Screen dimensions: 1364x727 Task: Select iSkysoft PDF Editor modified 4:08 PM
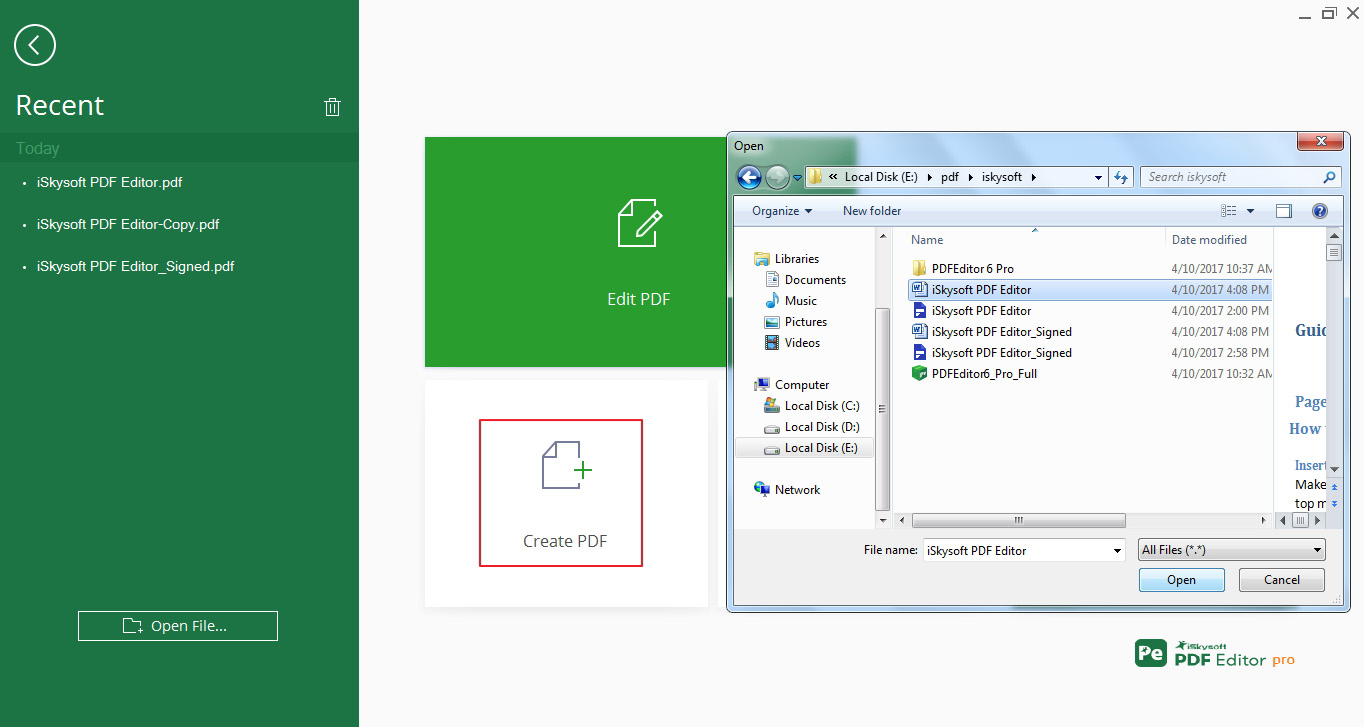(x=1090, y=290)
